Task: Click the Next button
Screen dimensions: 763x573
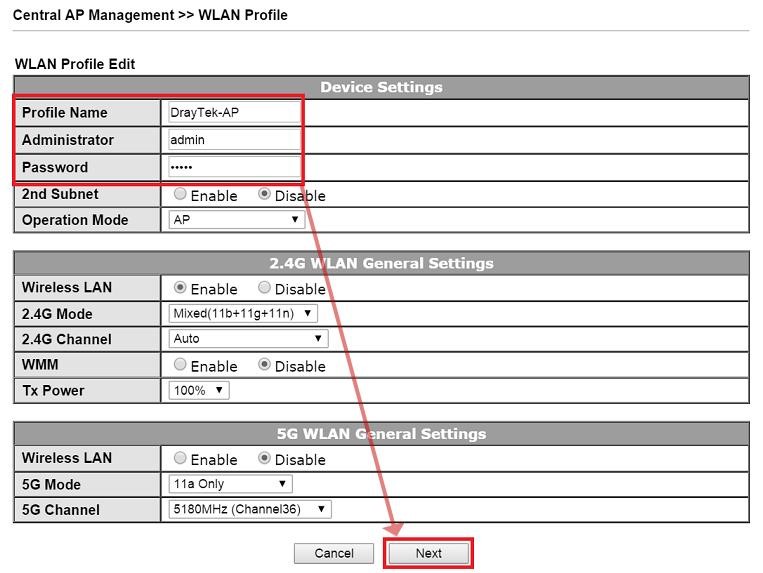Action: [428, 553]
